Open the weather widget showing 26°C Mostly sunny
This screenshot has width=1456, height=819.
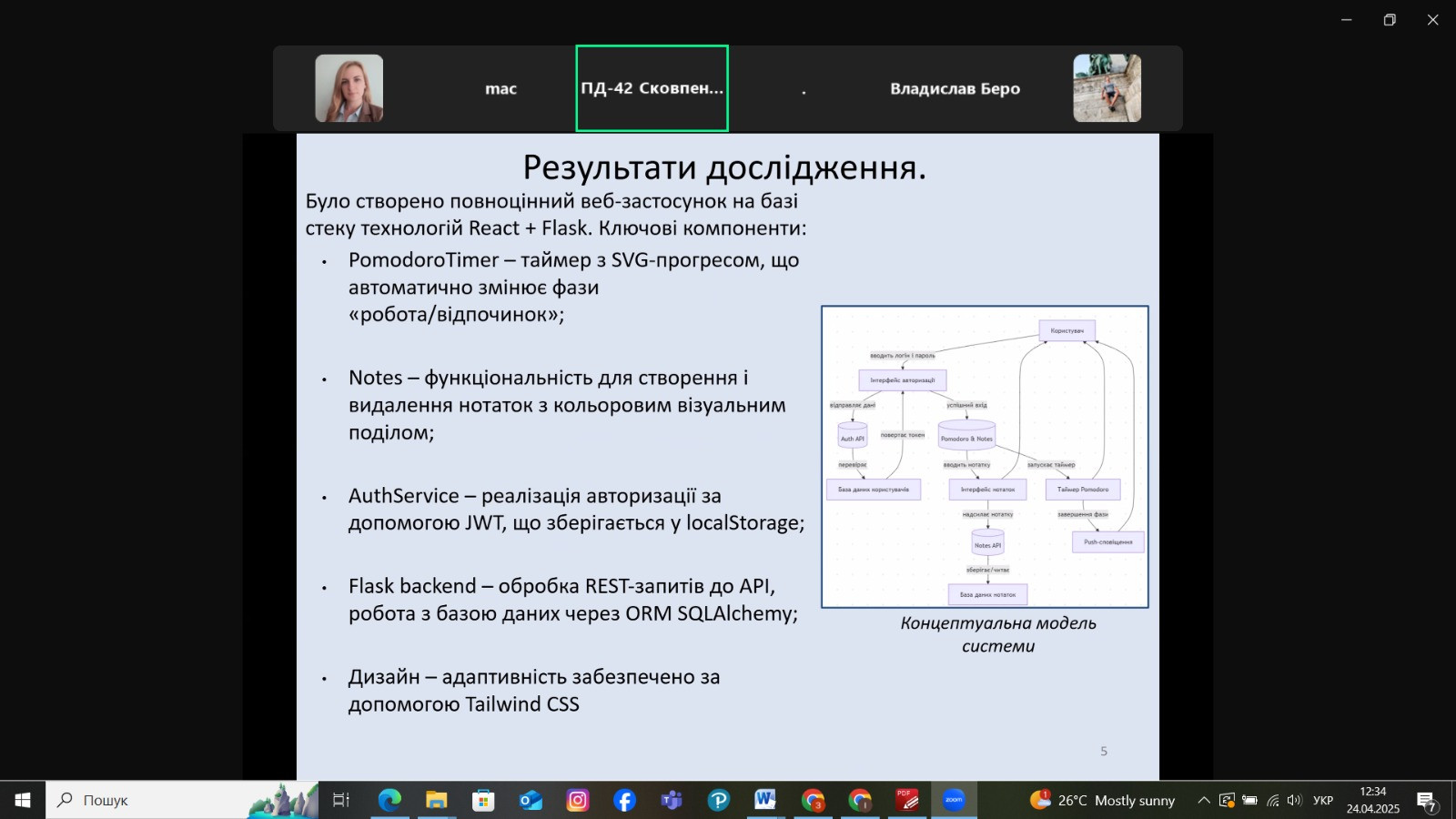tap(1102, 800)
